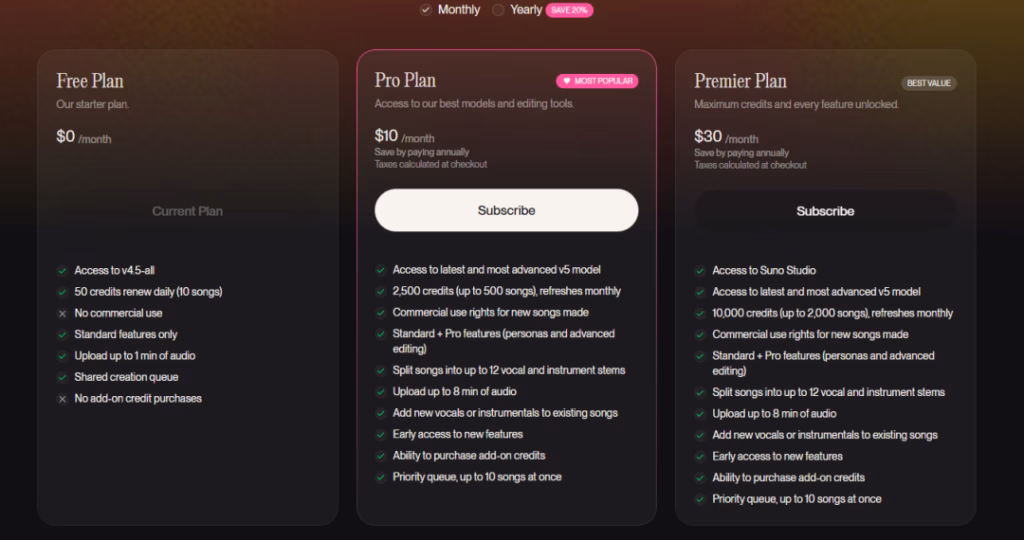Click checkmark beside Shared creation queue
This screenshot has width=1024, height=540.
62,377
